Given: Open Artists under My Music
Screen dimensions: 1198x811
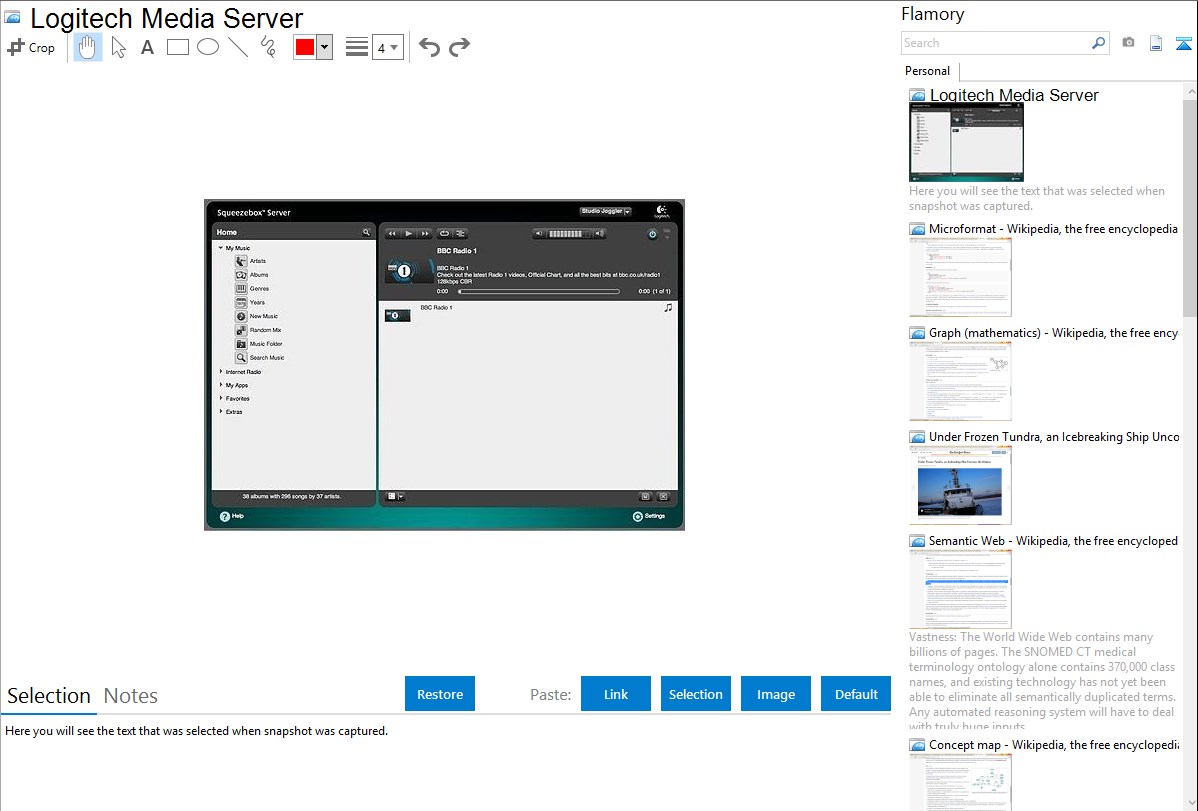Looking at the screenshot, I should click(251, 261).
